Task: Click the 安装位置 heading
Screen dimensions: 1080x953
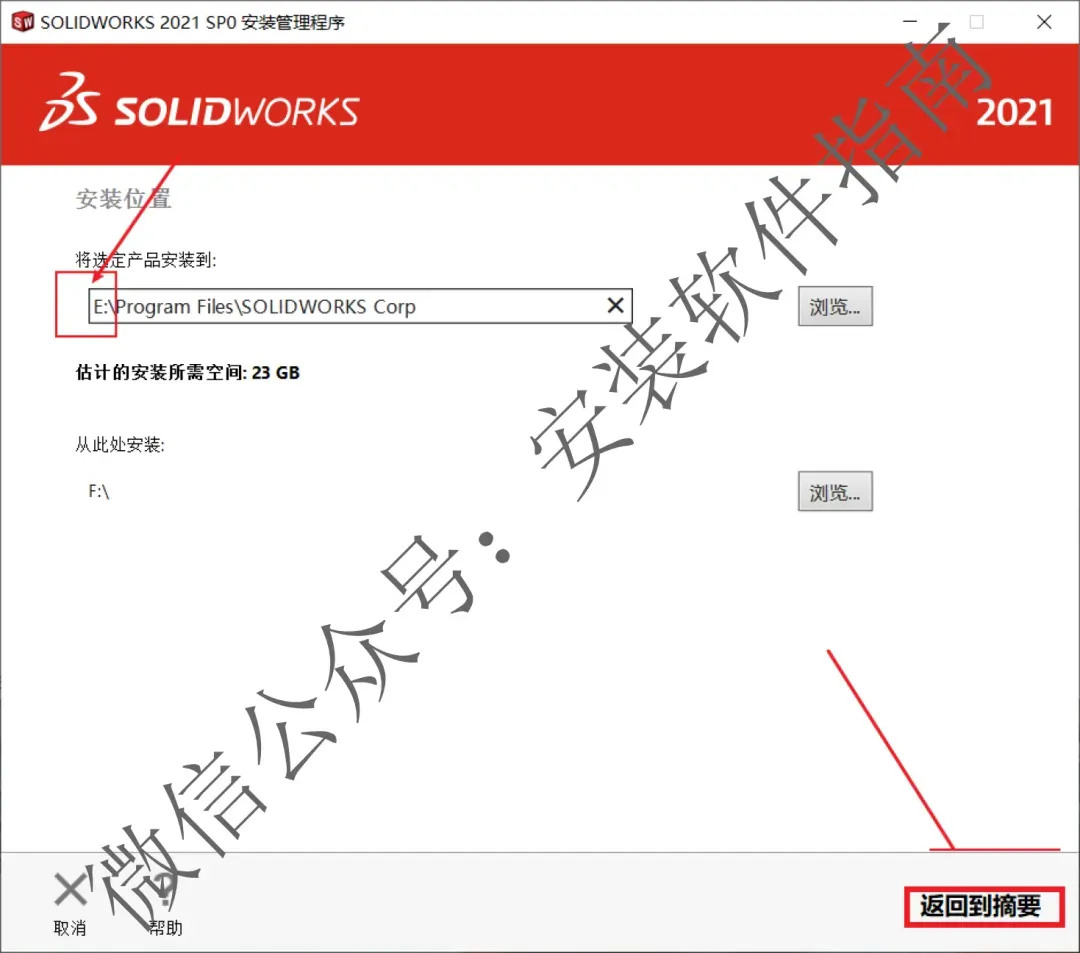Action: click(x=123, y=199)
